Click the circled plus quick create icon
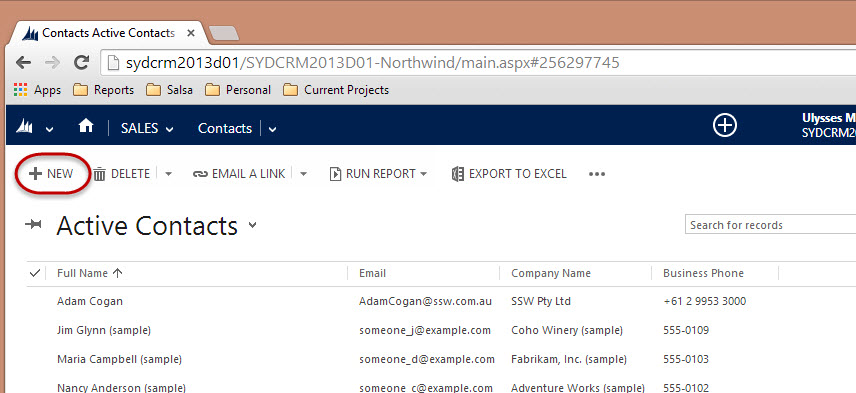 click(724, 126)
